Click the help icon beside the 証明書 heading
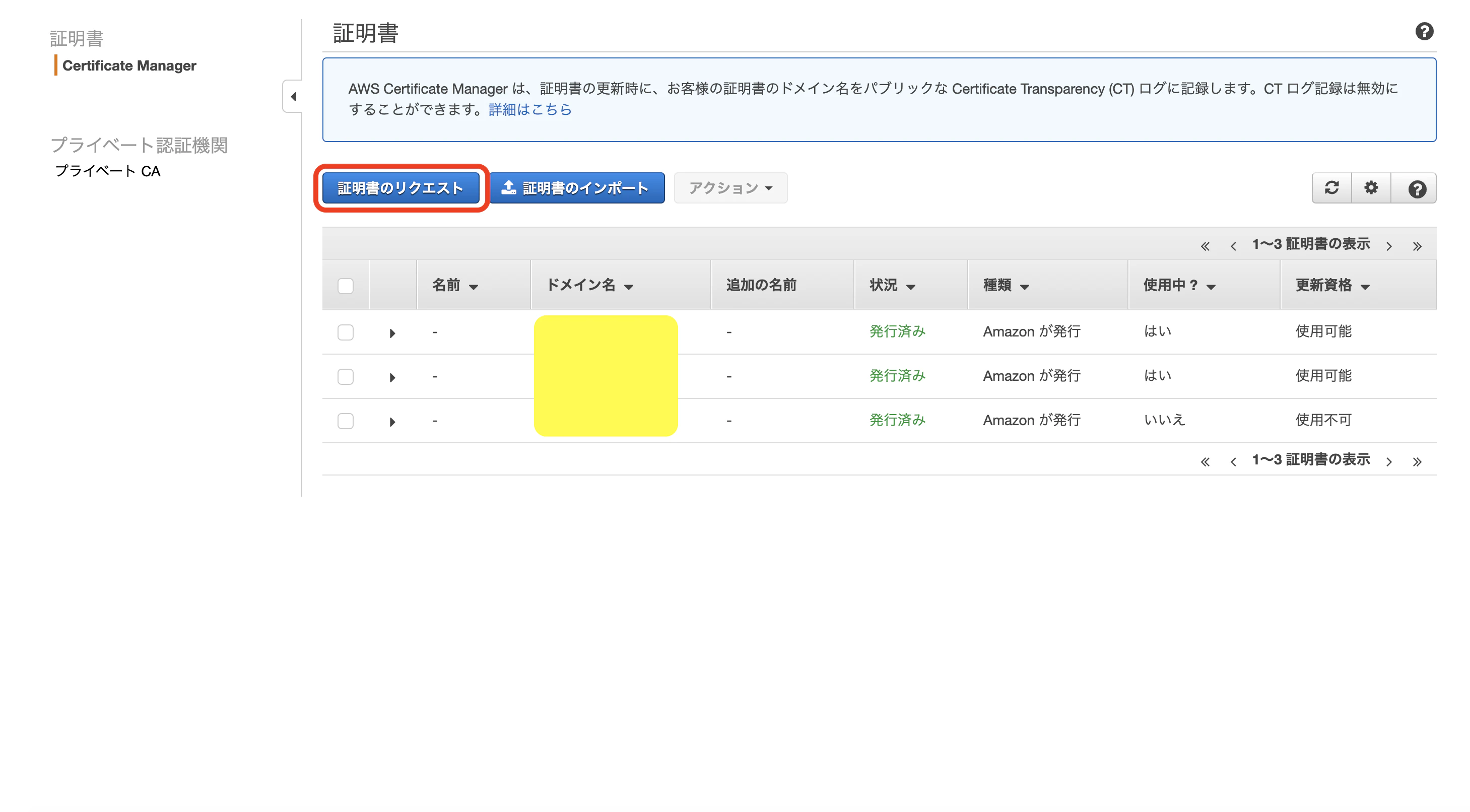1470x812 pixels. click(1424, 31)
